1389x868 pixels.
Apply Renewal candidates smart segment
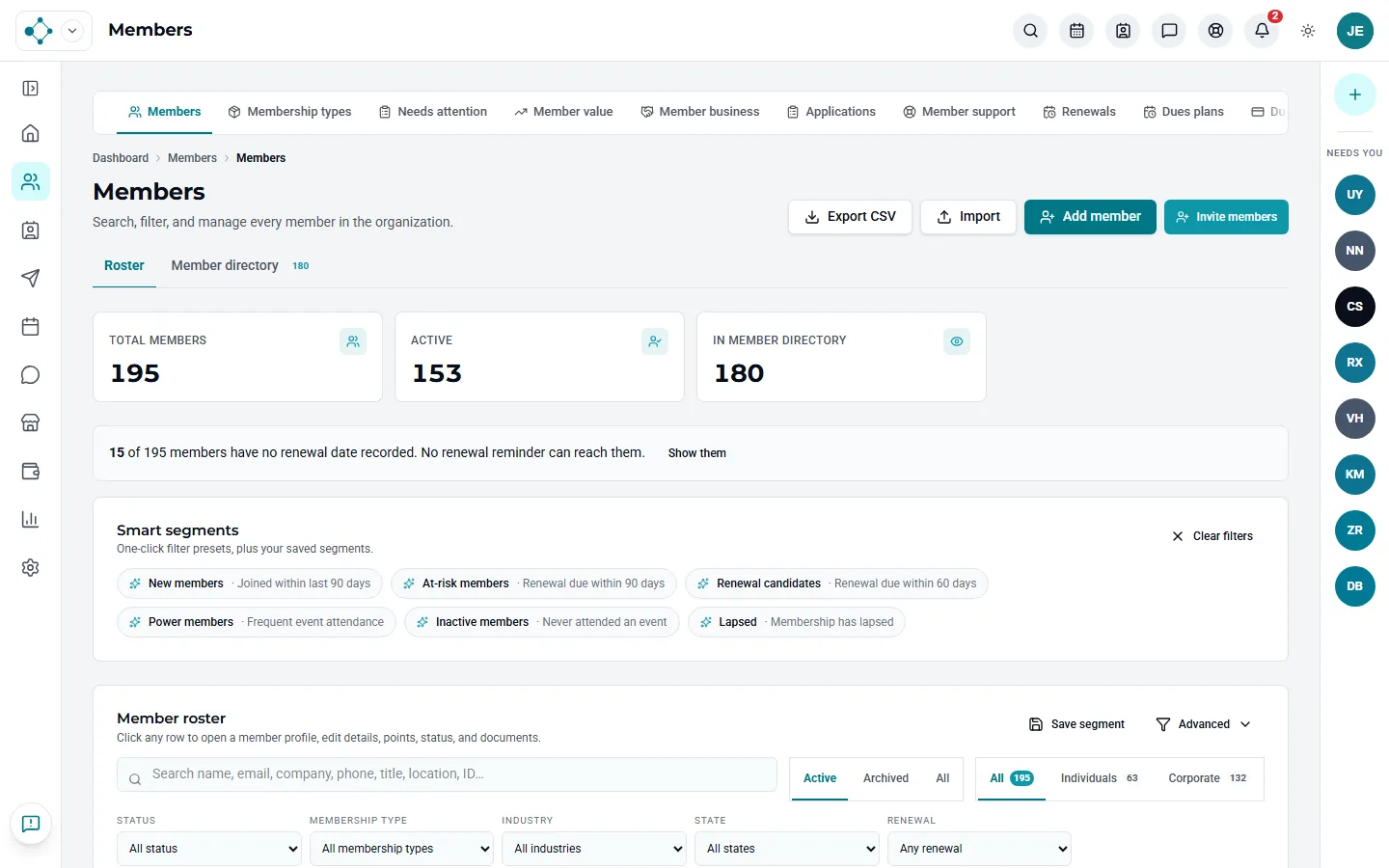click(x=836, y=583)
